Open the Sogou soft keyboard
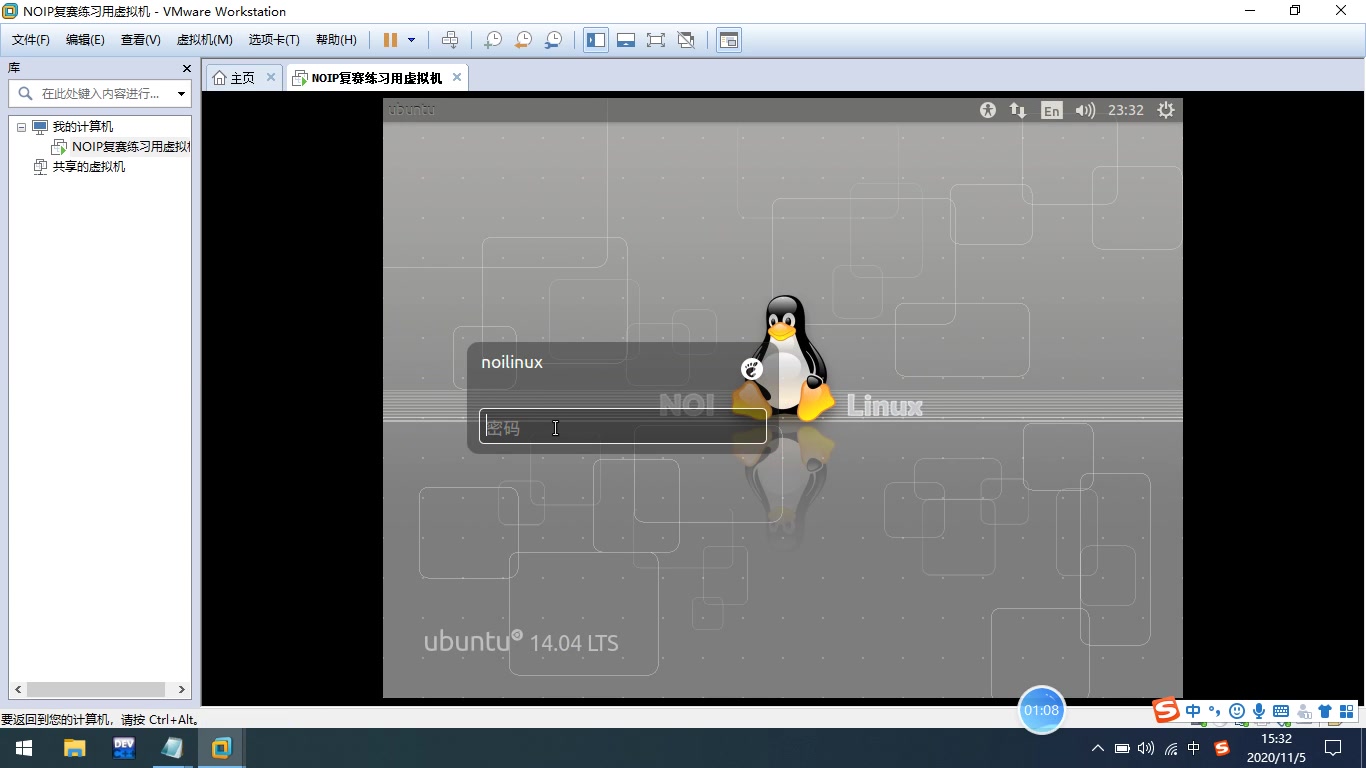The image size is (1366, 768). point(1281,711)
